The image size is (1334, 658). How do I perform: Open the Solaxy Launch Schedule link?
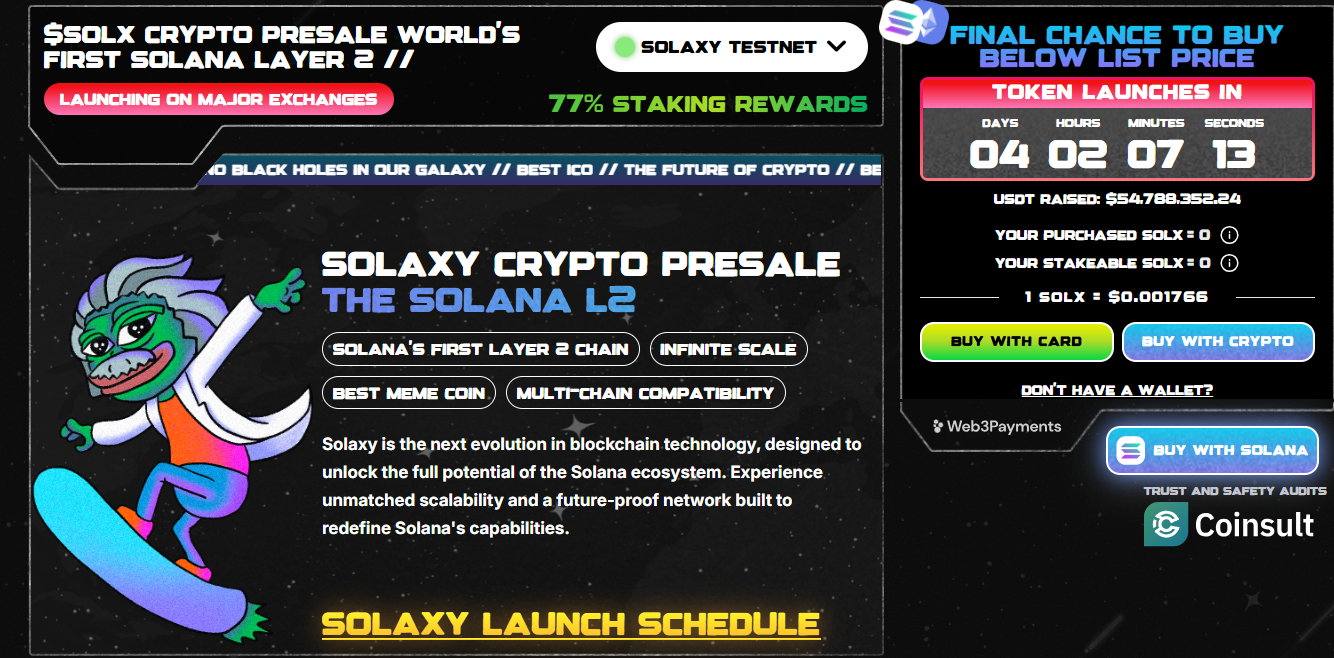(x=570, y=621)
